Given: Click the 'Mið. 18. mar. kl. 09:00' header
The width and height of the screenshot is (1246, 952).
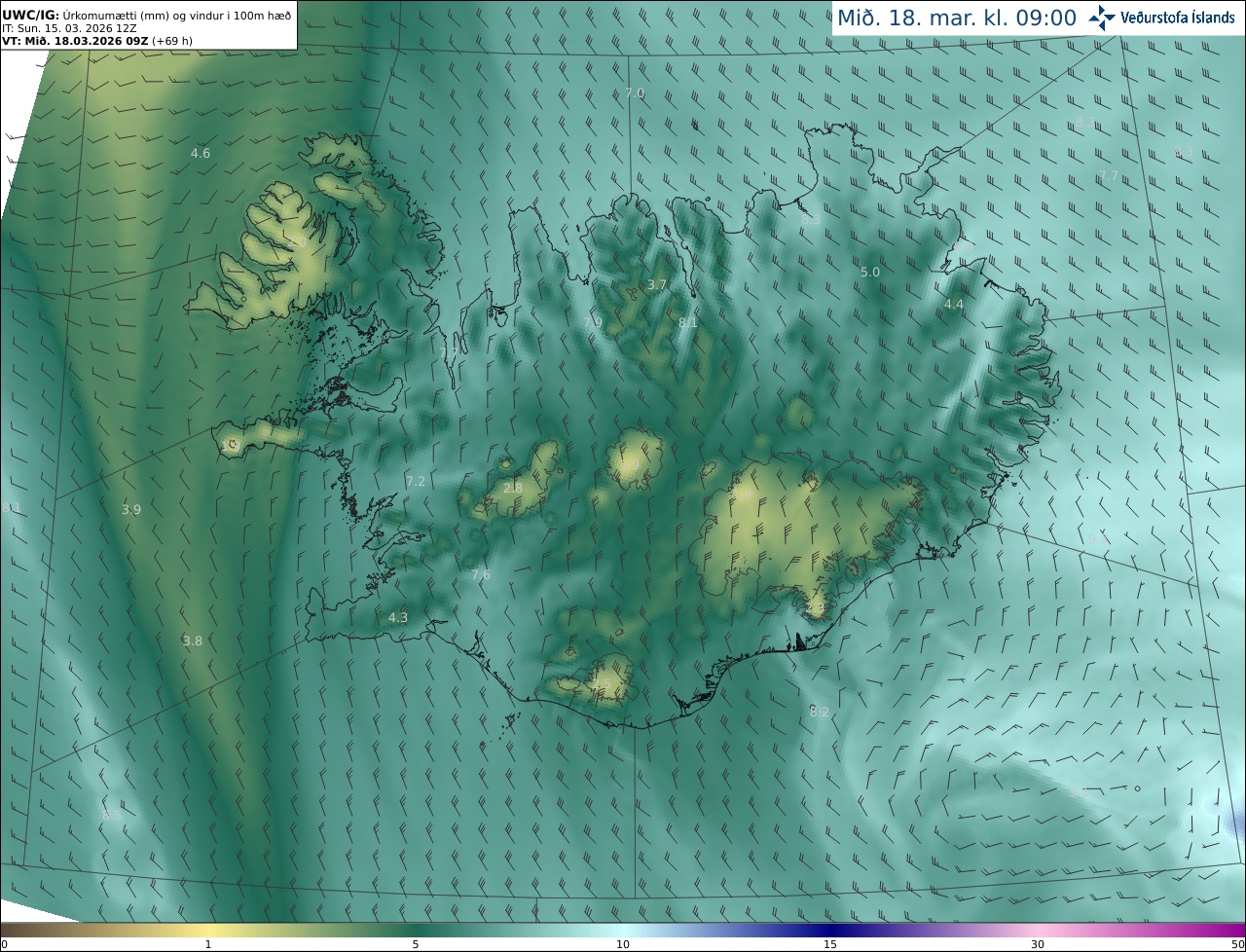Looking at the screenshot, I should click(957, 18).
